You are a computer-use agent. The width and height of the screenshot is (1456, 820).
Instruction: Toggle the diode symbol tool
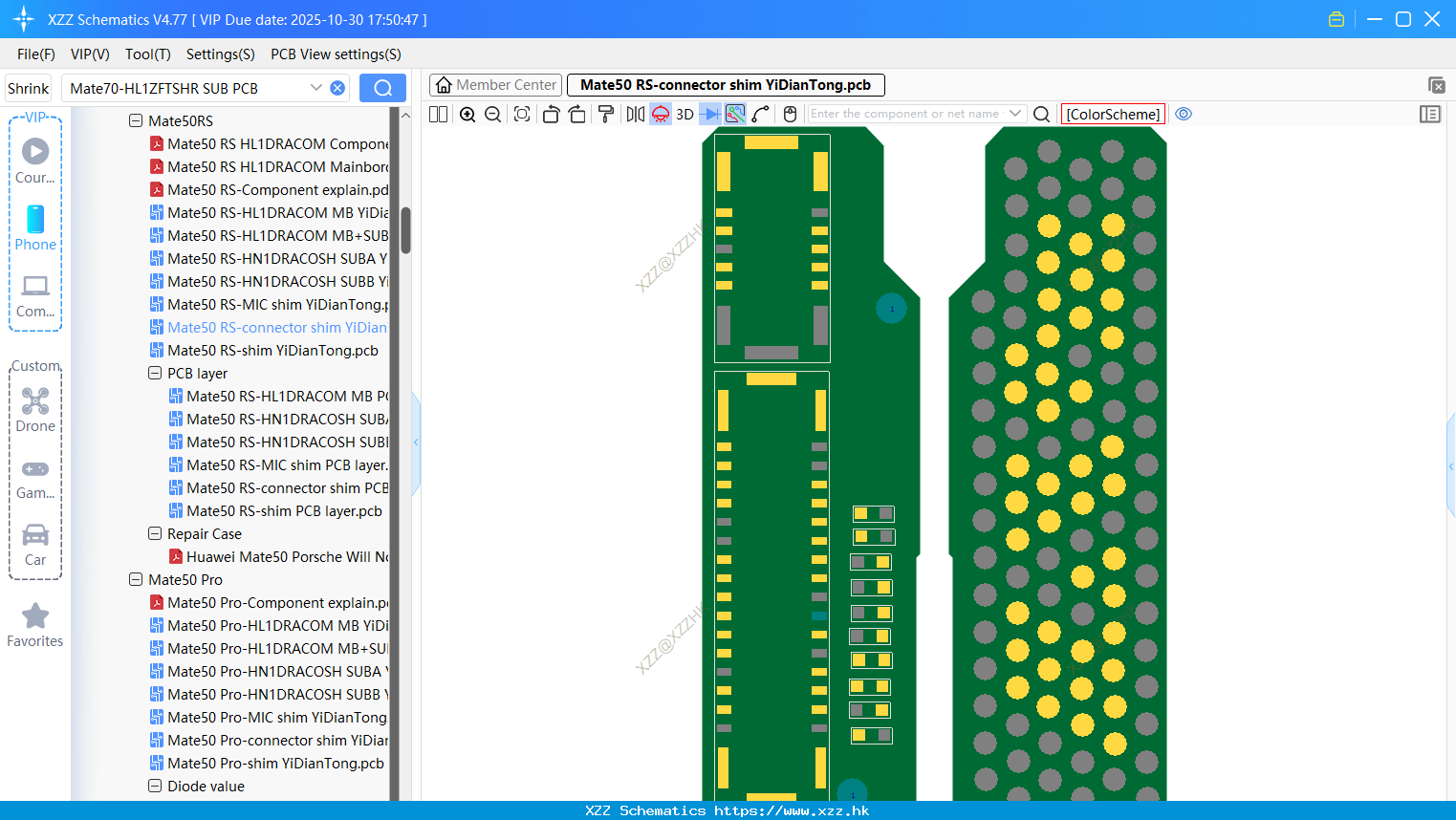710,114
